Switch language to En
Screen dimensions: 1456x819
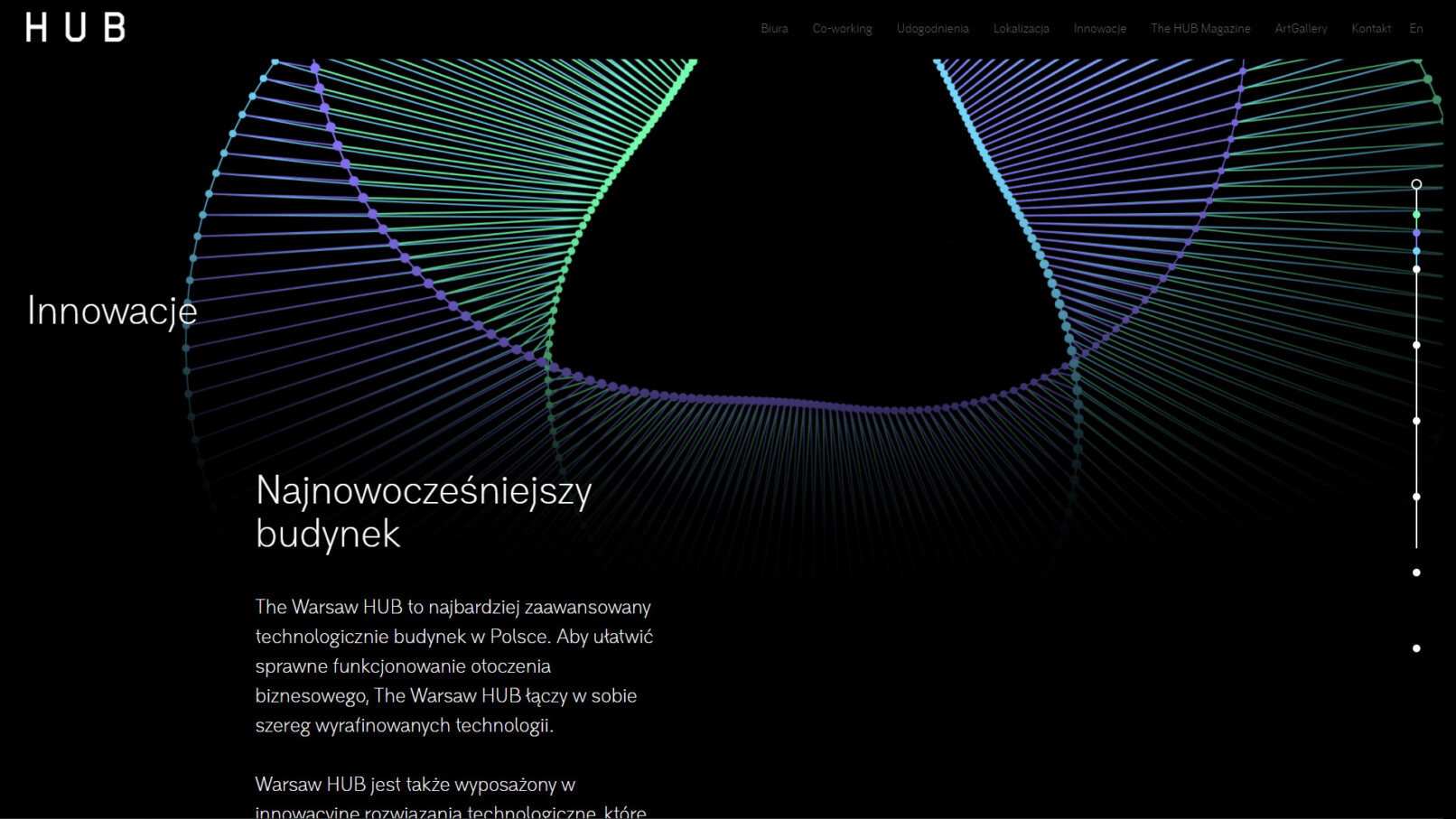[1415, 29]
